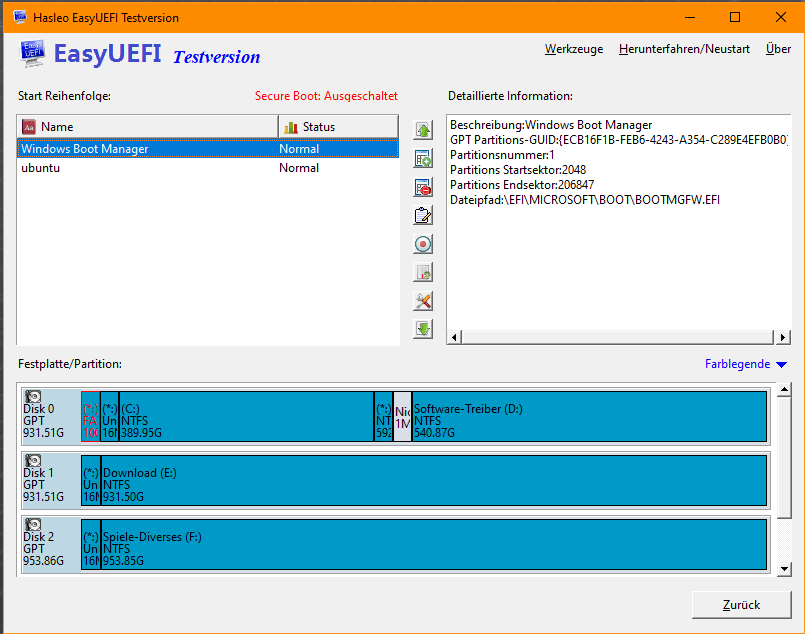Click the details horizontal scrollbar track
Image resolution: width=805 pixels, height=634 pixels.
point(618,337)
